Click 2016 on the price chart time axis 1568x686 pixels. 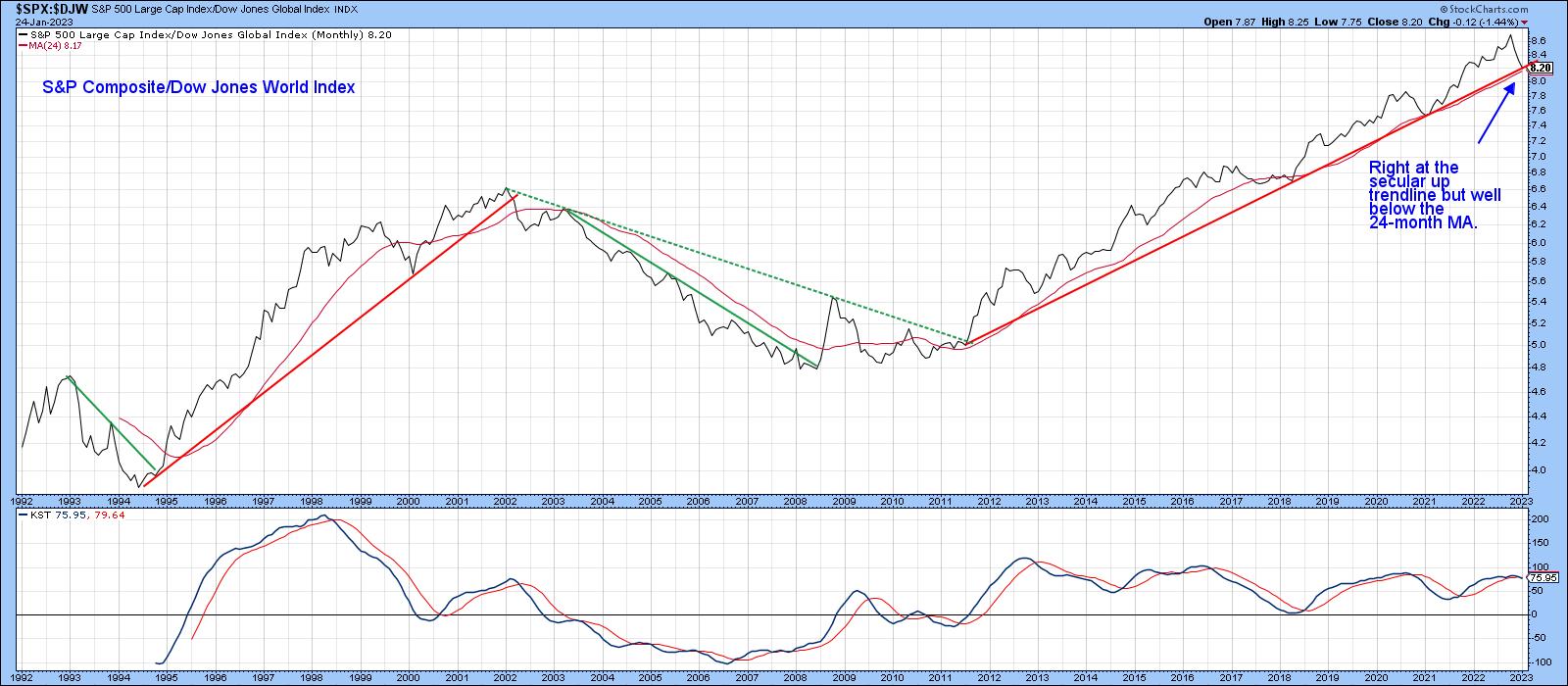click(x=1182, y=501)
